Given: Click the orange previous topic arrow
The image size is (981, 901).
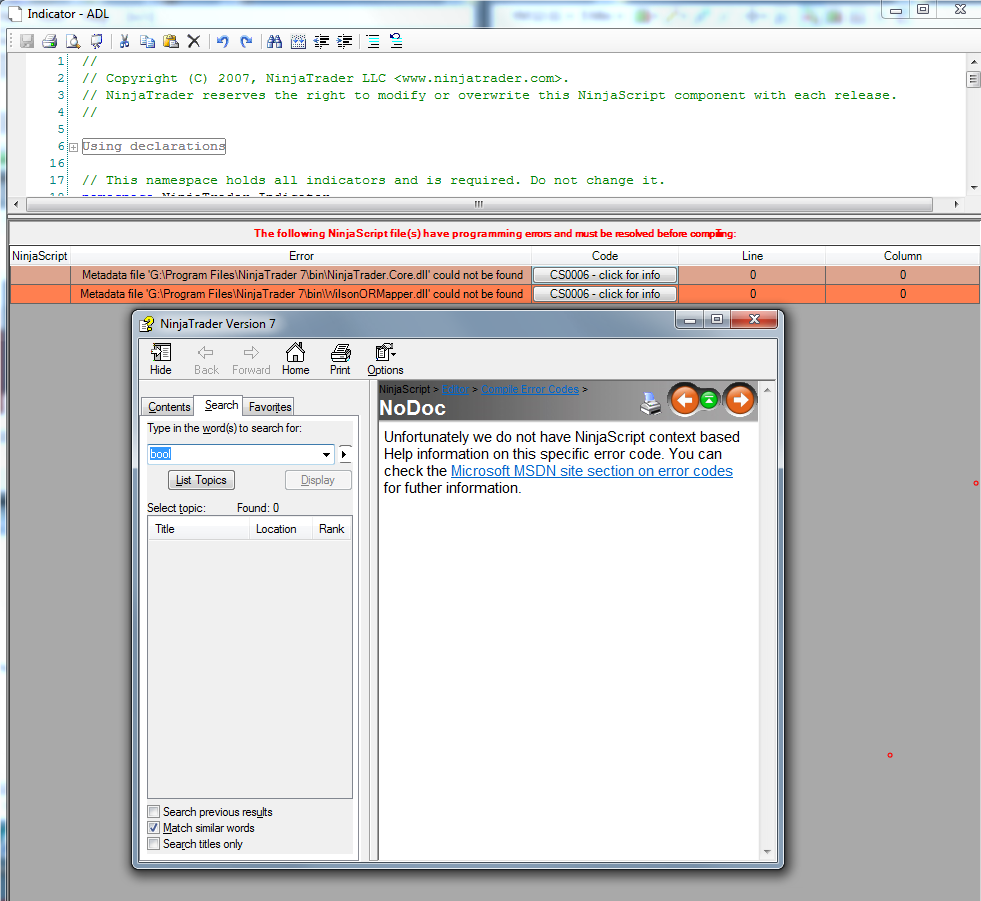Looking at the screenshot, I should pyautogui.click(x=684, y=400).
